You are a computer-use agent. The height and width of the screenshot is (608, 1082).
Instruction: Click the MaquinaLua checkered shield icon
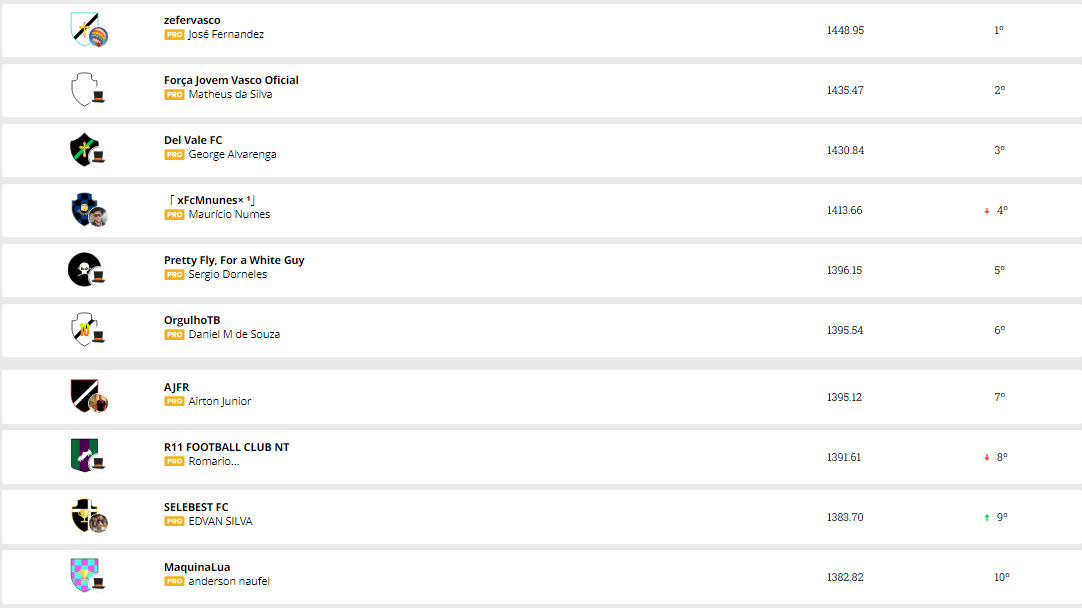click(x=84, y=575)
